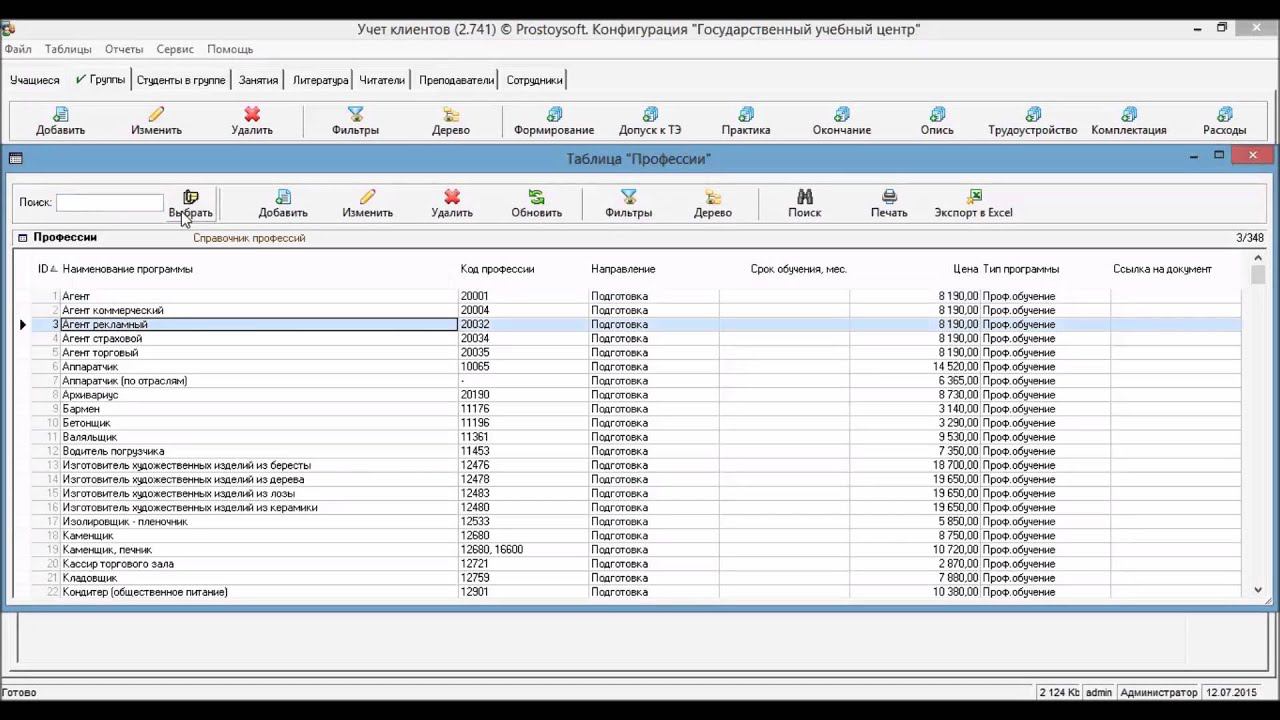Screen dimensions: 1280x720
Task: Select the Группы tab
Action: (100, 80)
